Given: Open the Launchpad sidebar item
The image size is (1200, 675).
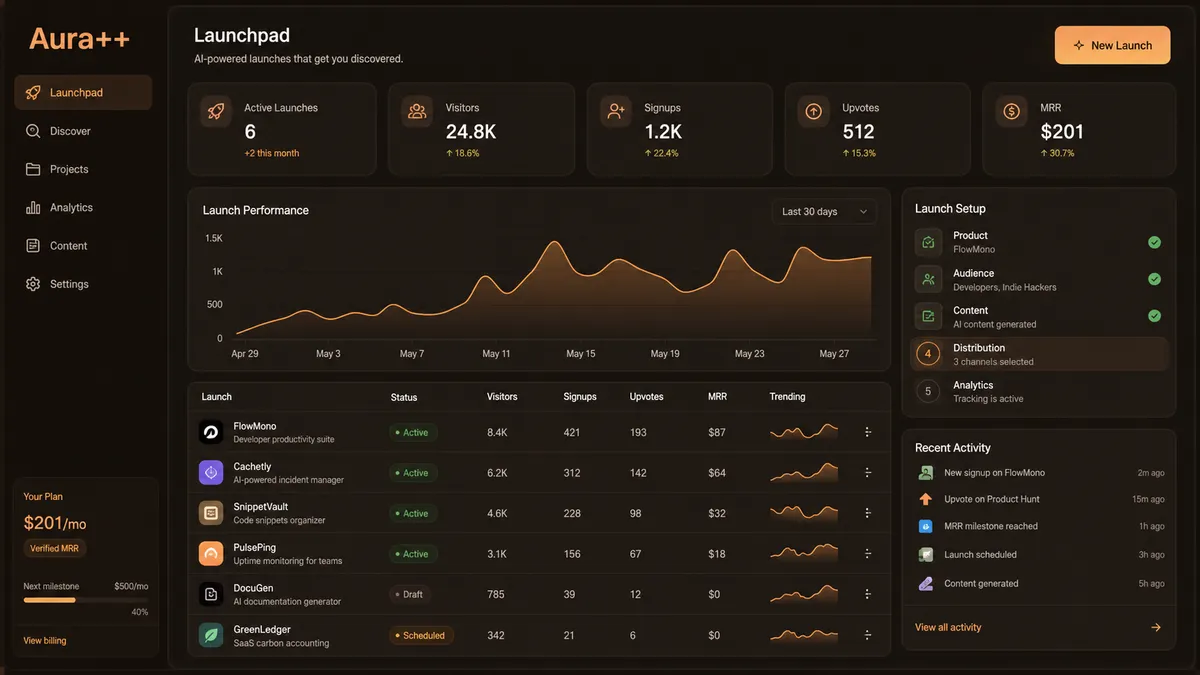Looking at the screenshot, I should pos(83,93).
